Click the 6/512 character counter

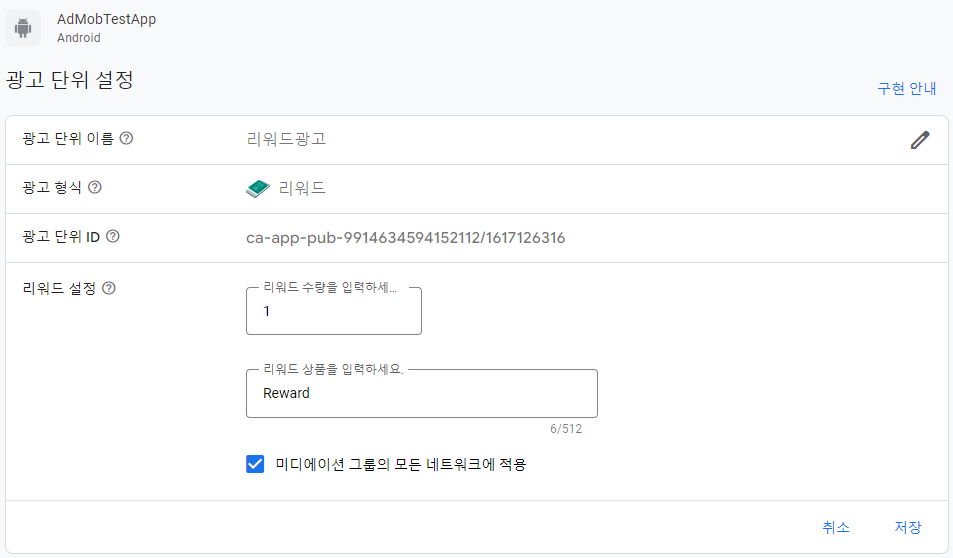point(566,429)
